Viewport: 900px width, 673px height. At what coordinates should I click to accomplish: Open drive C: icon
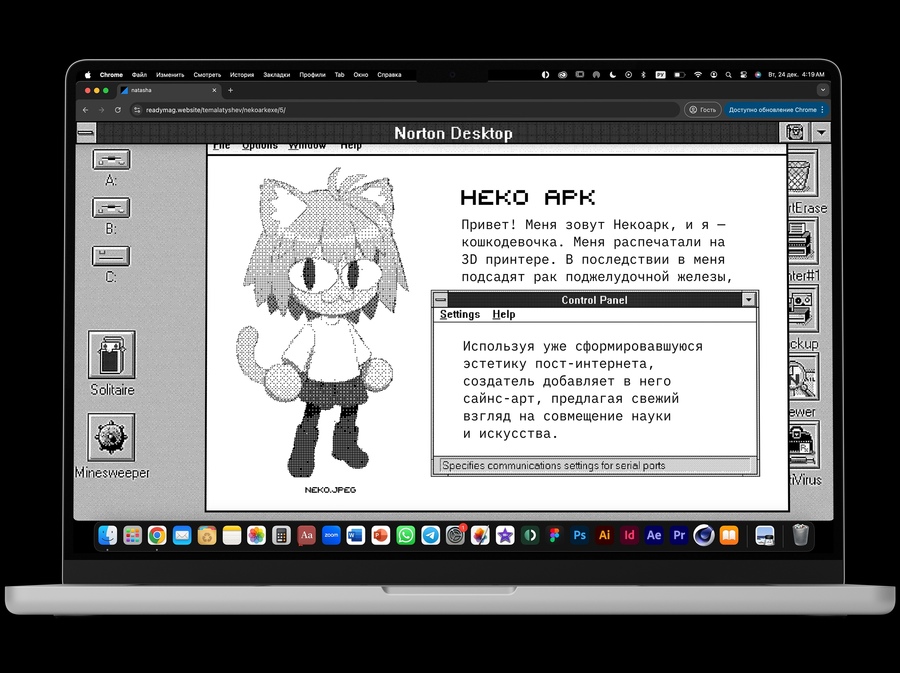tap(110, 255)
